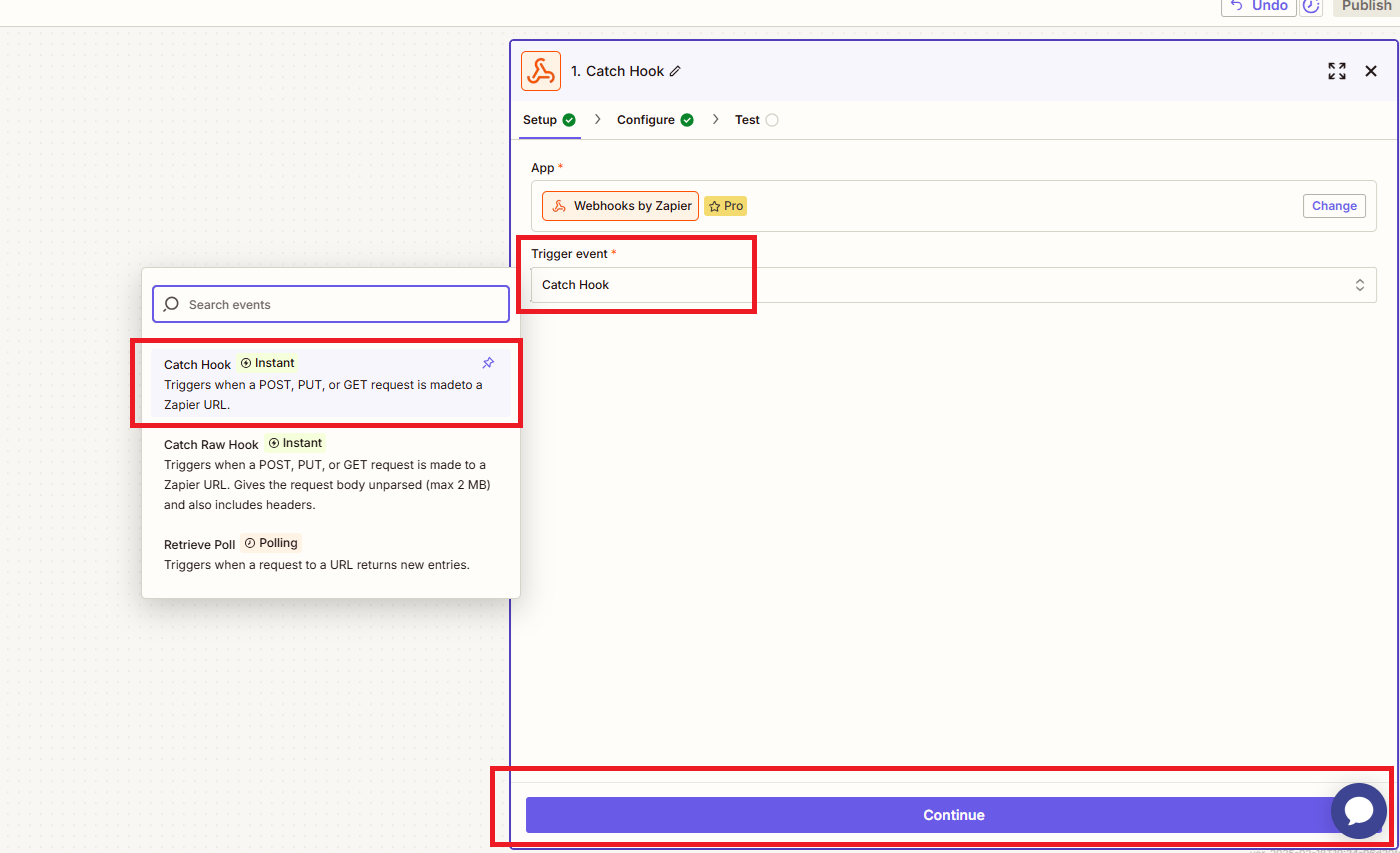The height and width of the screenshot is (853, 1400).
Task: Open version history clock icon
Action: [x=1311, y=6]
